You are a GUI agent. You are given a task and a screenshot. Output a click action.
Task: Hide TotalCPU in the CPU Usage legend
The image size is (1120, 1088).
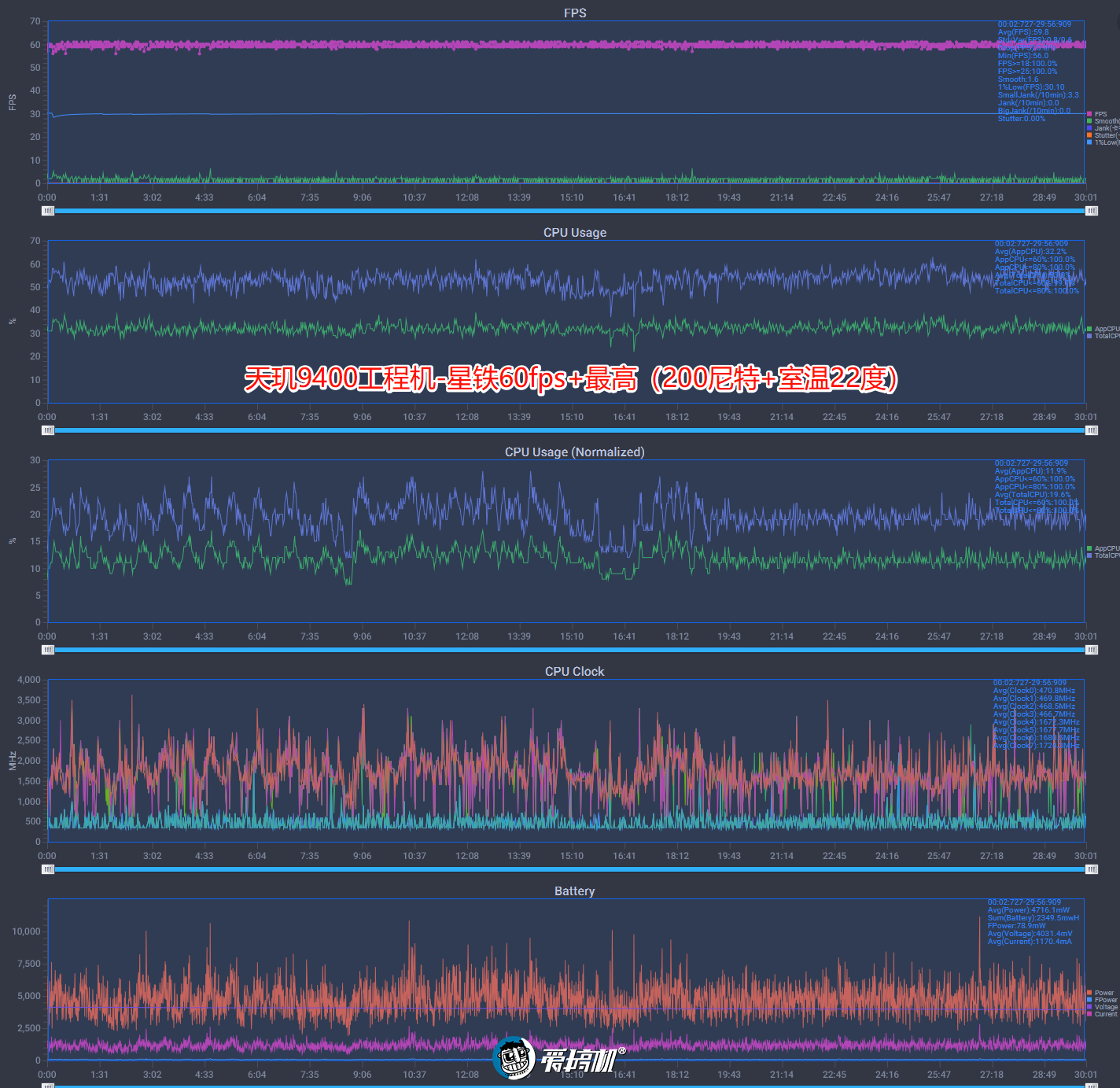[x=1103, y=336]
